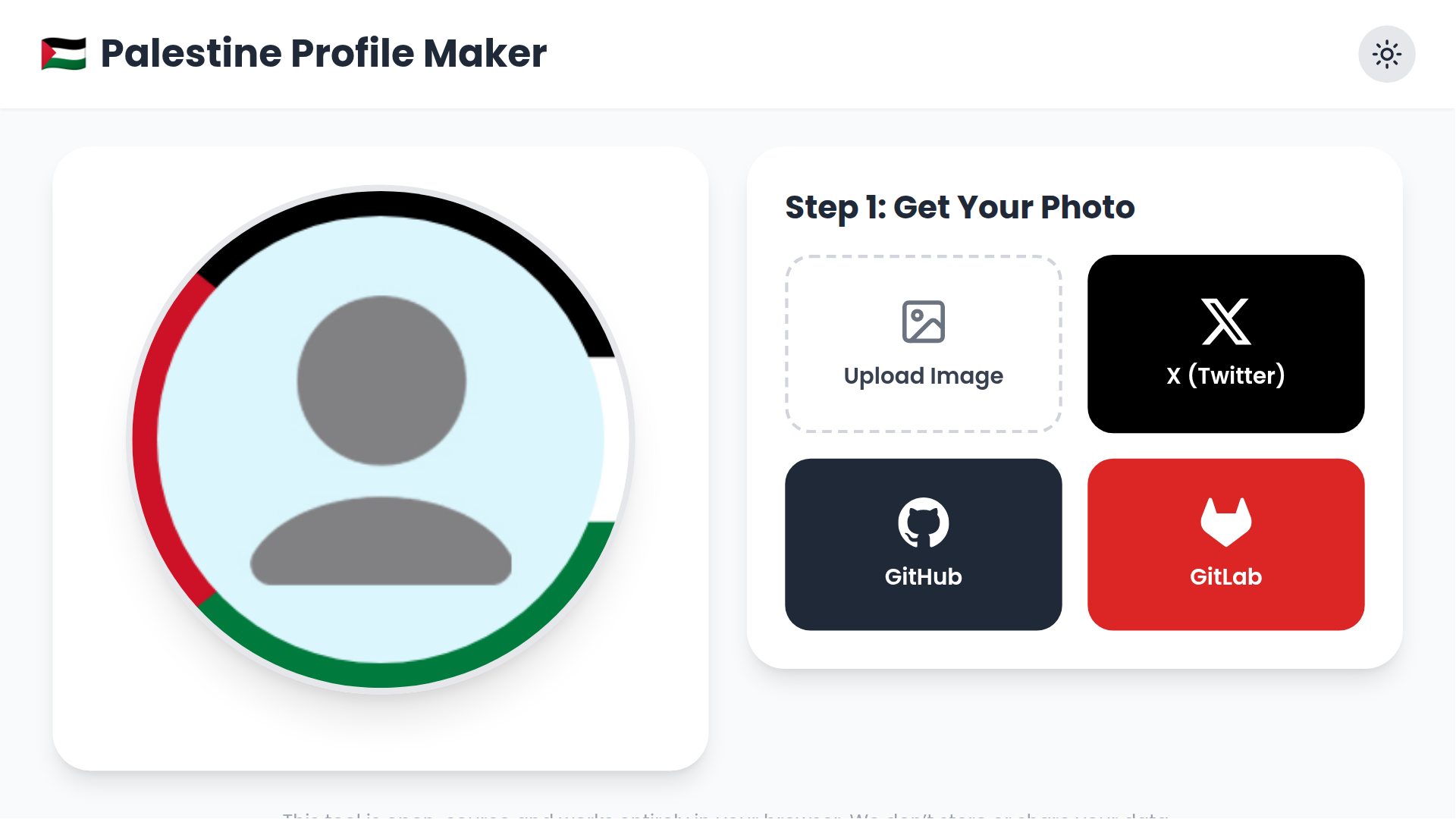Click the GitLab fox icon

click(1225, 522)
